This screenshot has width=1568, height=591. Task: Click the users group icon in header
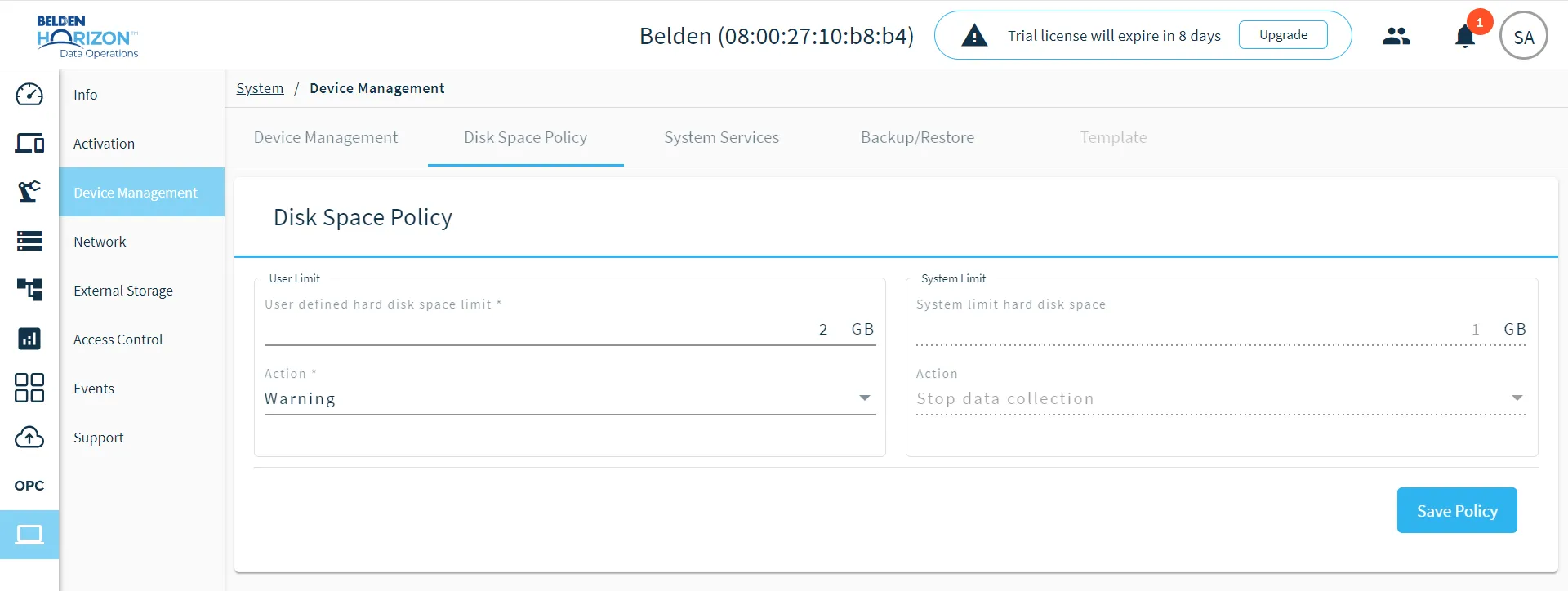(1396, 36)
